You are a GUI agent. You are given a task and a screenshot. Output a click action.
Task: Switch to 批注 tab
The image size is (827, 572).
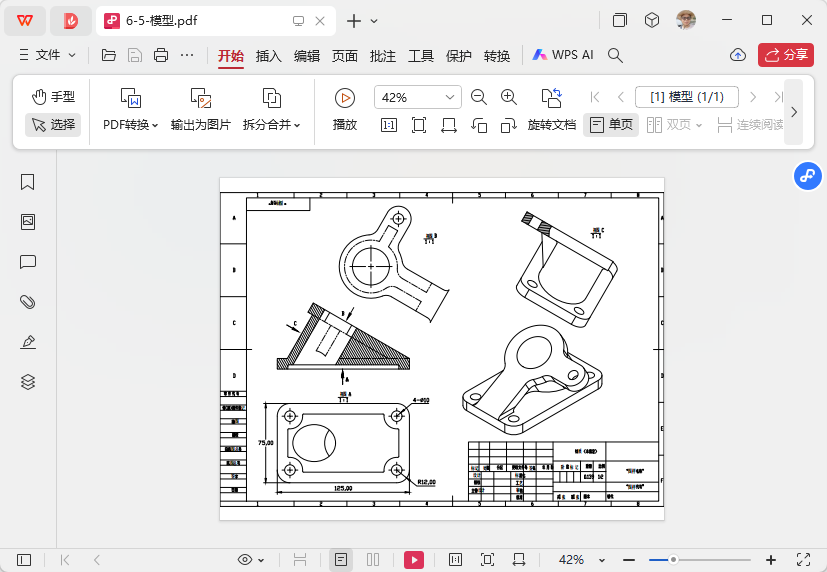tap(382, 55)
